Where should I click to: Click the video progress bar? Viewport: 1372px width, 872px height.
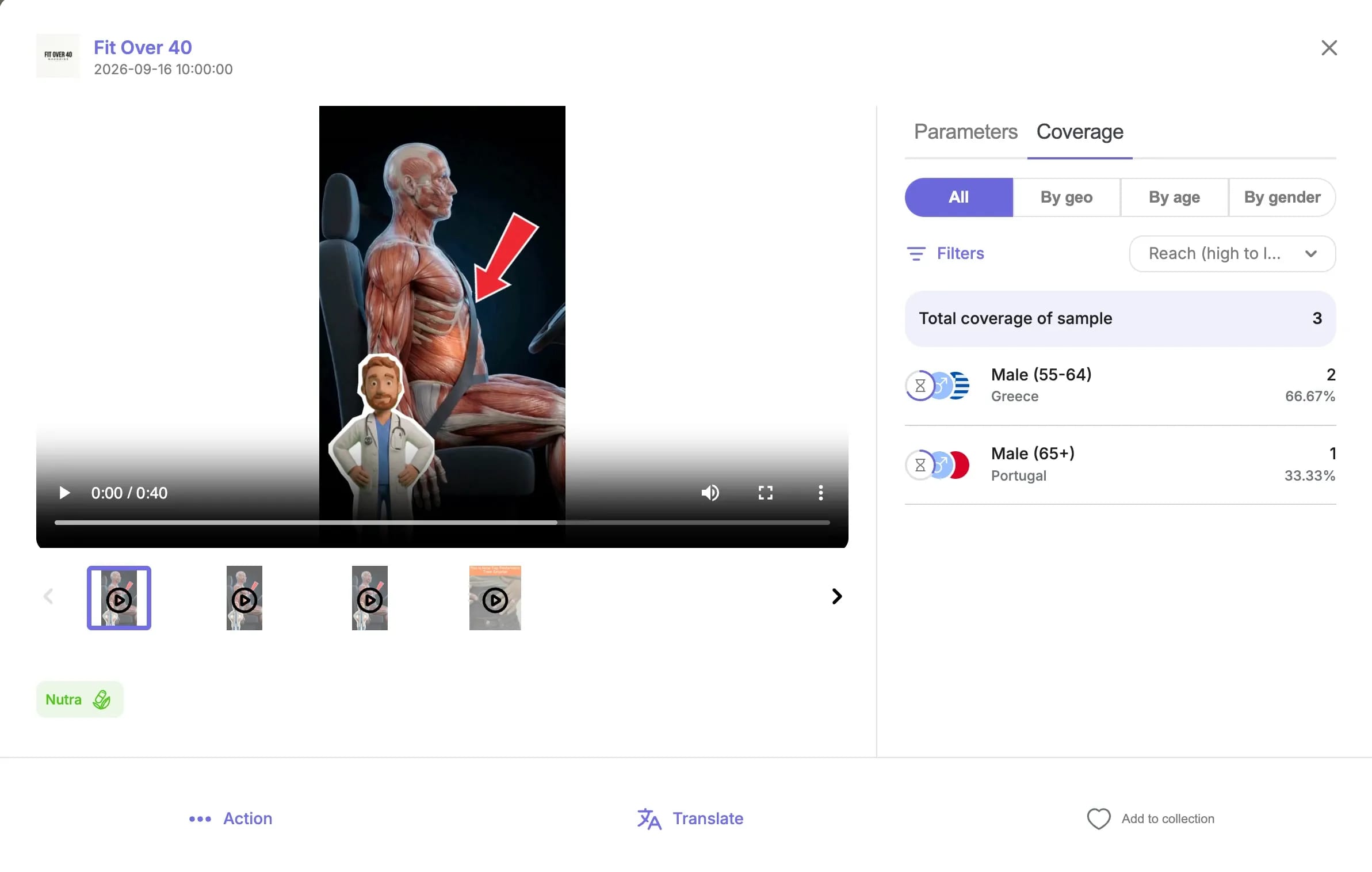442,523
